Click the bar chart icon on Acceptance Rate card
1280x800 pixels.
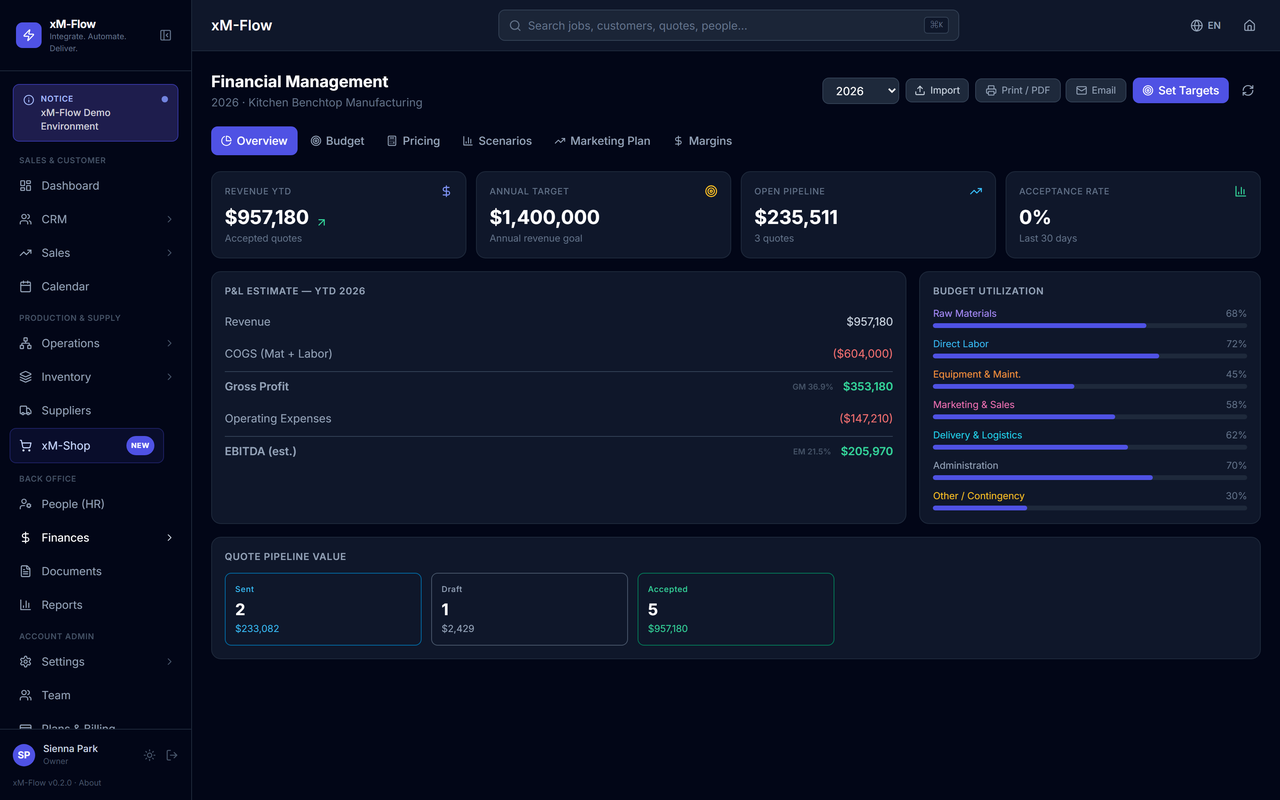(1241, 191)
